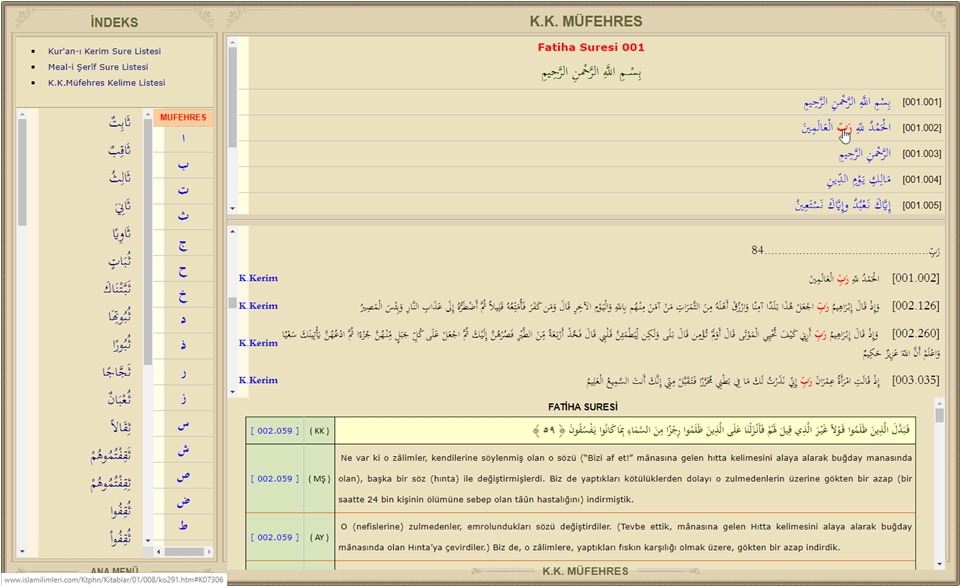Open the K.Kerim link for result [003.035]

tap(258, 380)
